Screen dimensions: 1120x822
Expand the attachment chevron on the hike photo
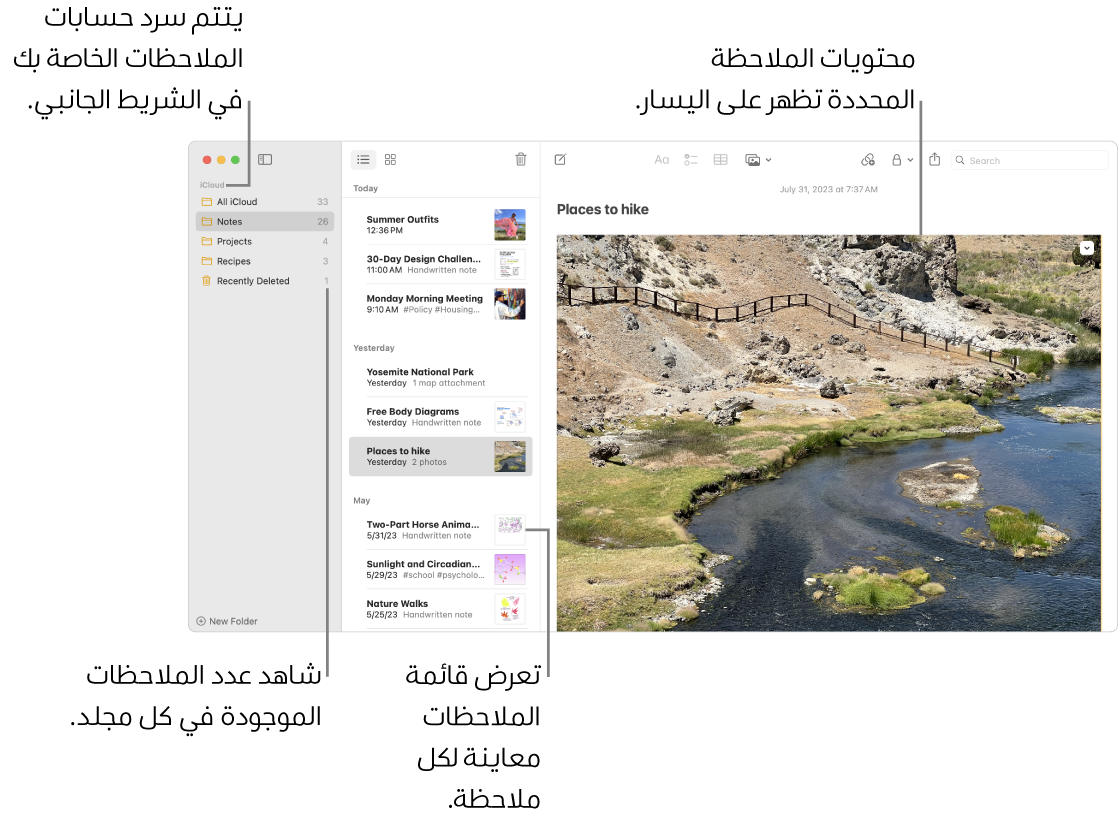click(x=1086, y=247)
